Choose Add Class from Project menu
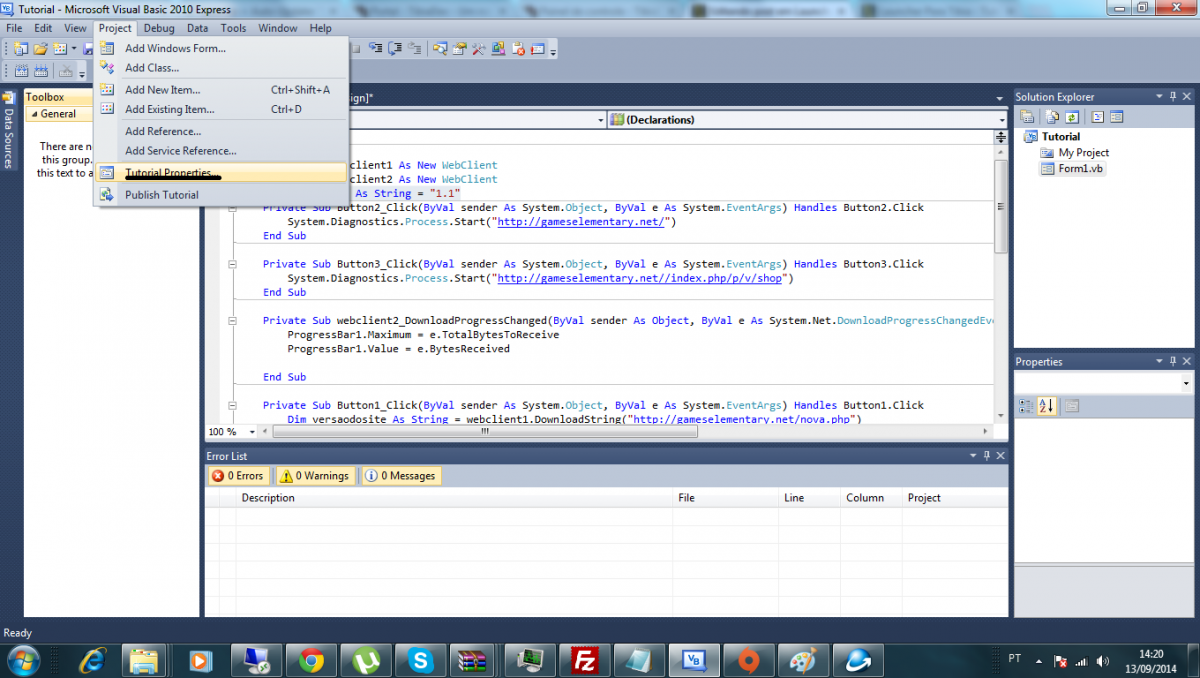The image size is (1200, 678). [221, 68]
